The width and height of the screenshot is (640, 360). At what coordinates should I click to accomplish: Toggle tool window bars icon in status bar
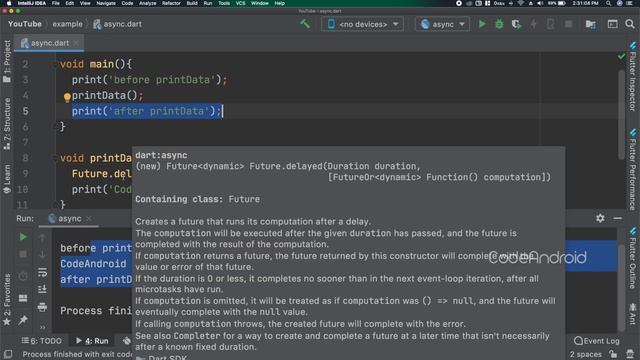pyautogui.click(x=8, y=354)
